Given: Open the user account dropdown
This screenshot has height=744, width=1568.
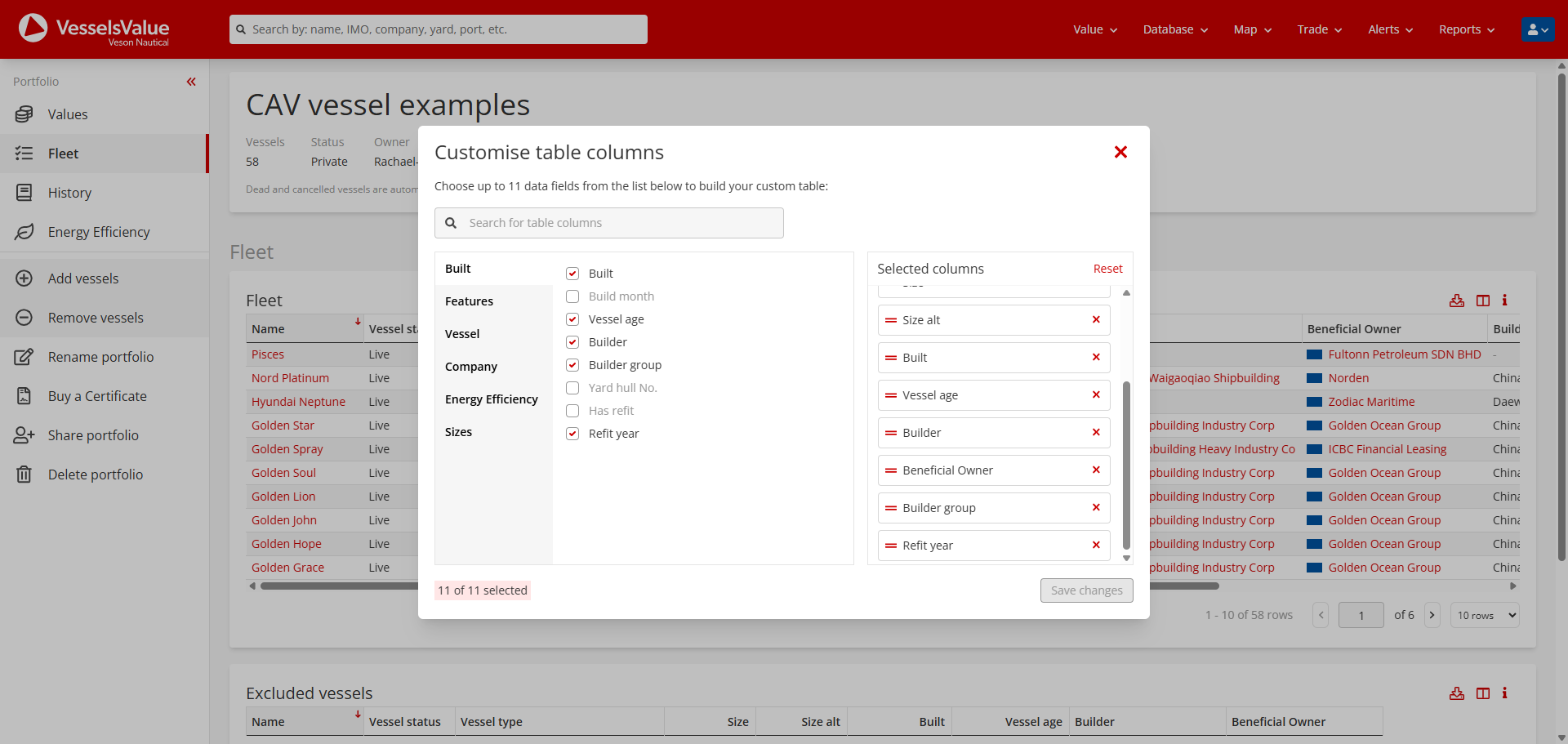Looking at the screenshot, I should tap(1537, 29).
